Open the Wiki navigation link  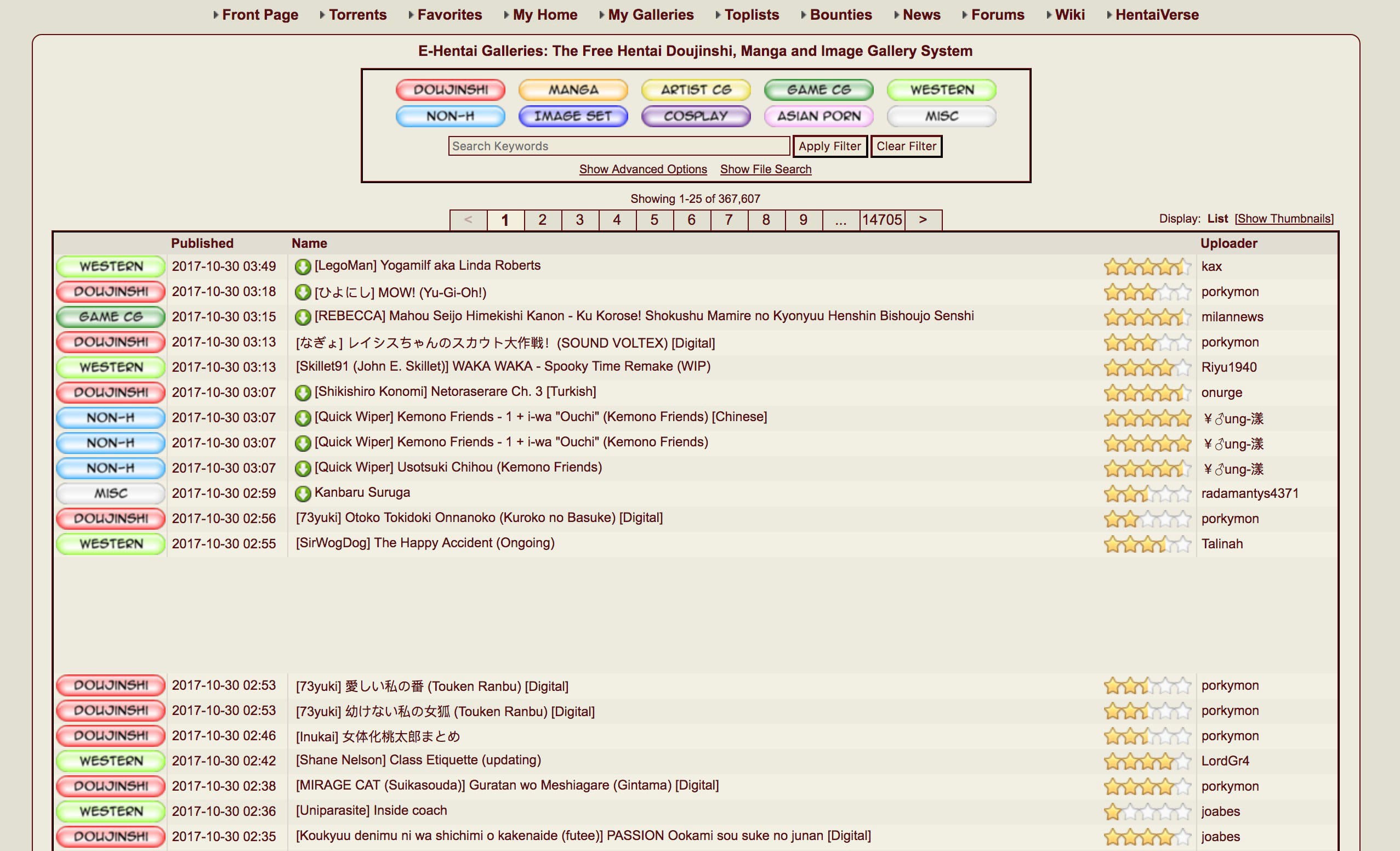click(1070, 15)
